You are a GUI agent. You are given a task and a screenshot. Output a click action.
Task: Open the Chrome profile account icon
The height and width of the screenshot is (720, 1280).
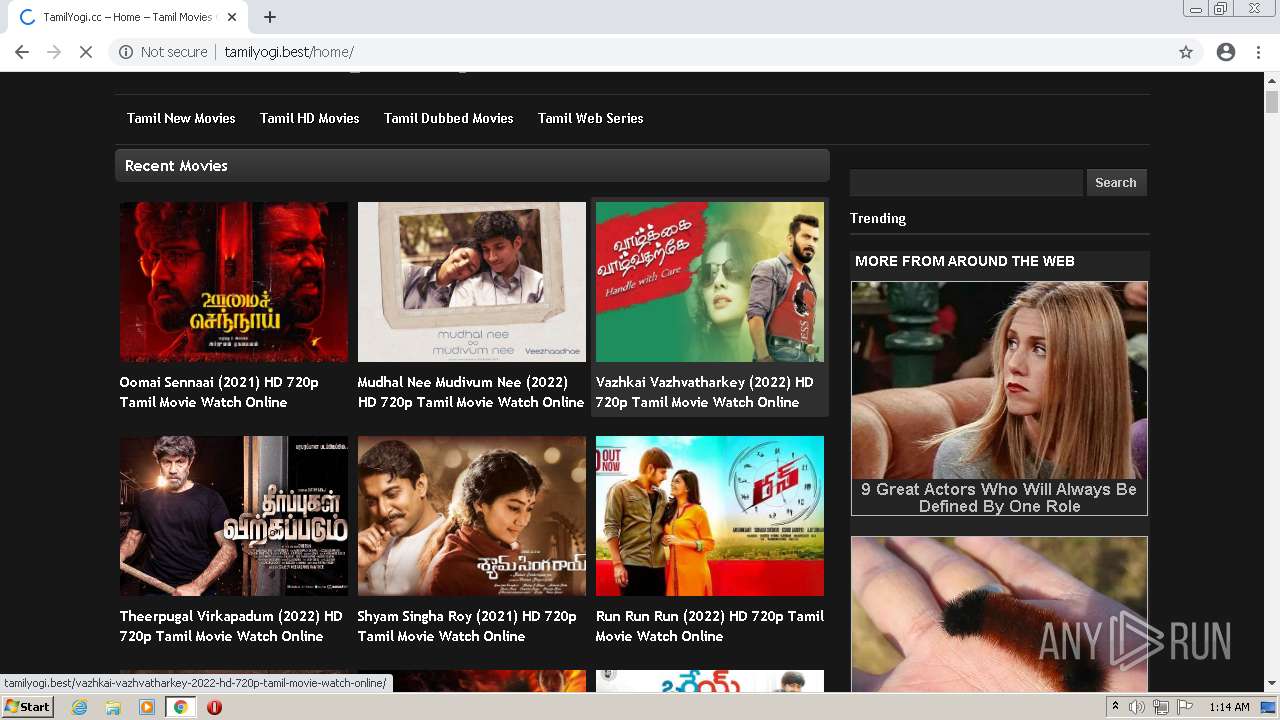(1226, 52)
